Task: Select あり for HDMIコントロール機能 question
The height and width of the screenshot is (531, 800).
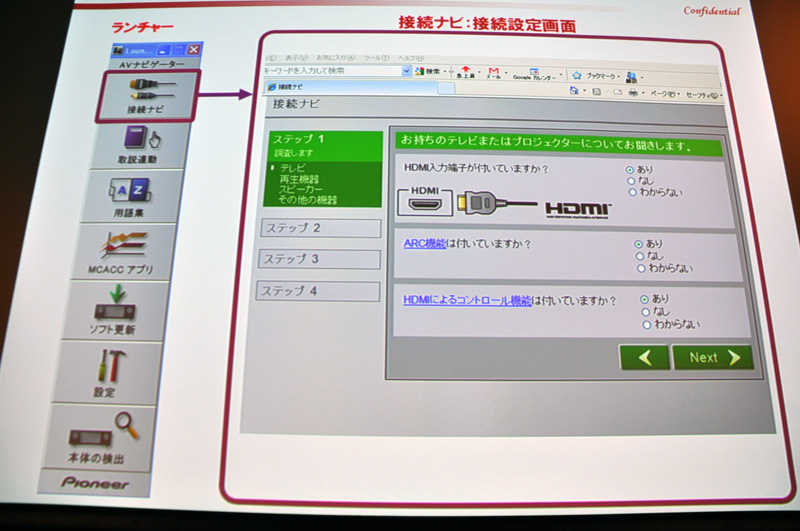Action: pyautogui.click(x=644, y=299)
